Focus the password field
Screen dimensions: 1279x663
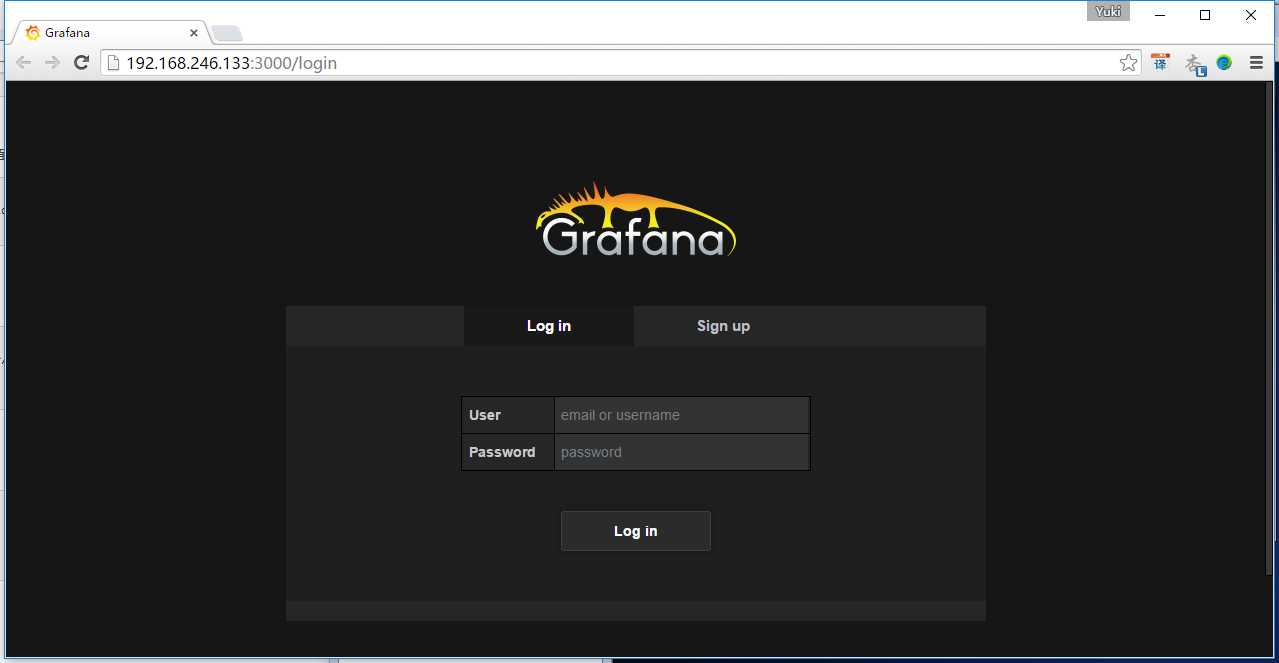tap(682, 452)
